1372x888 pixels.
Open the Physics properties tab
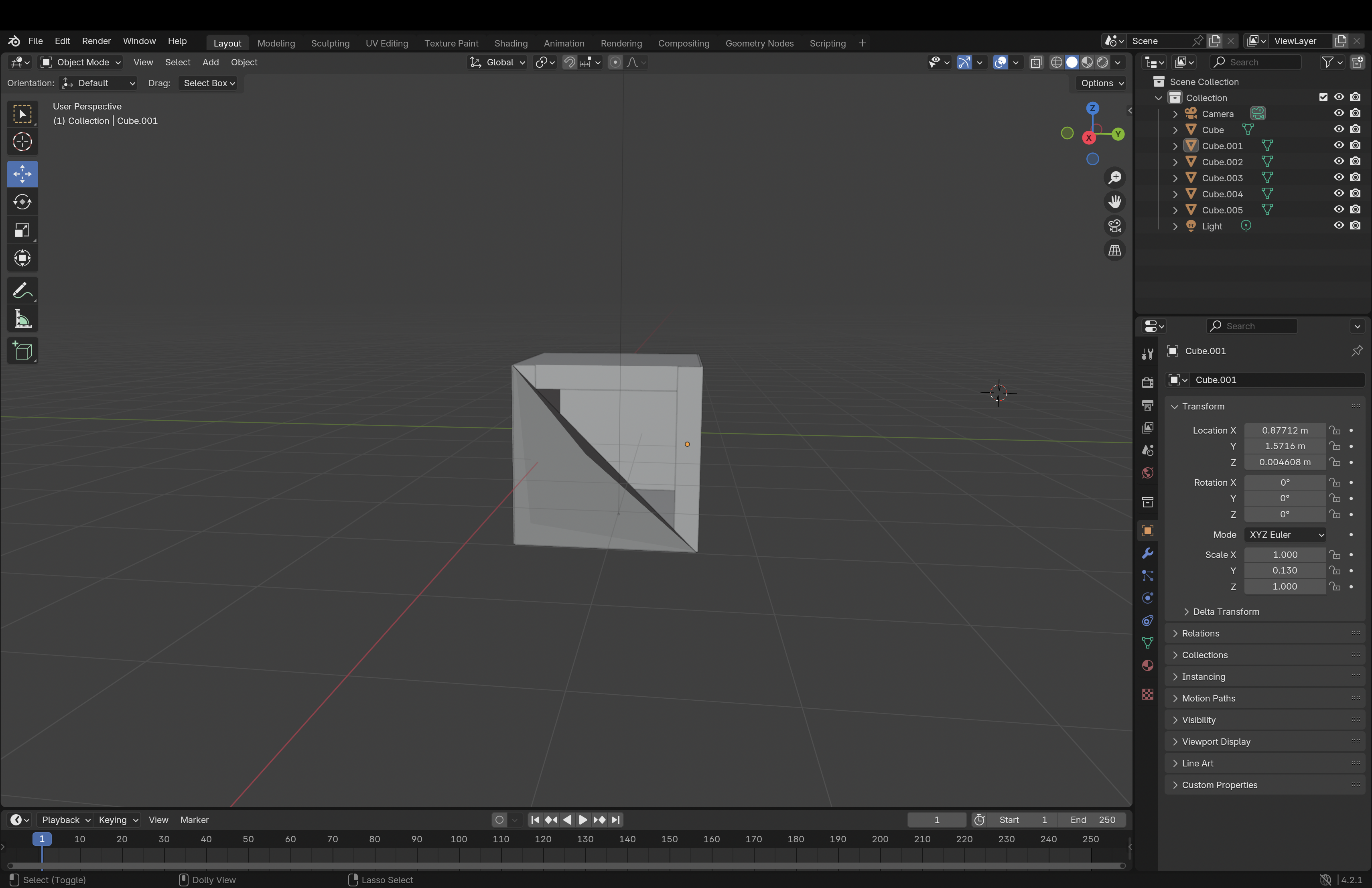tap(1147, 598)
